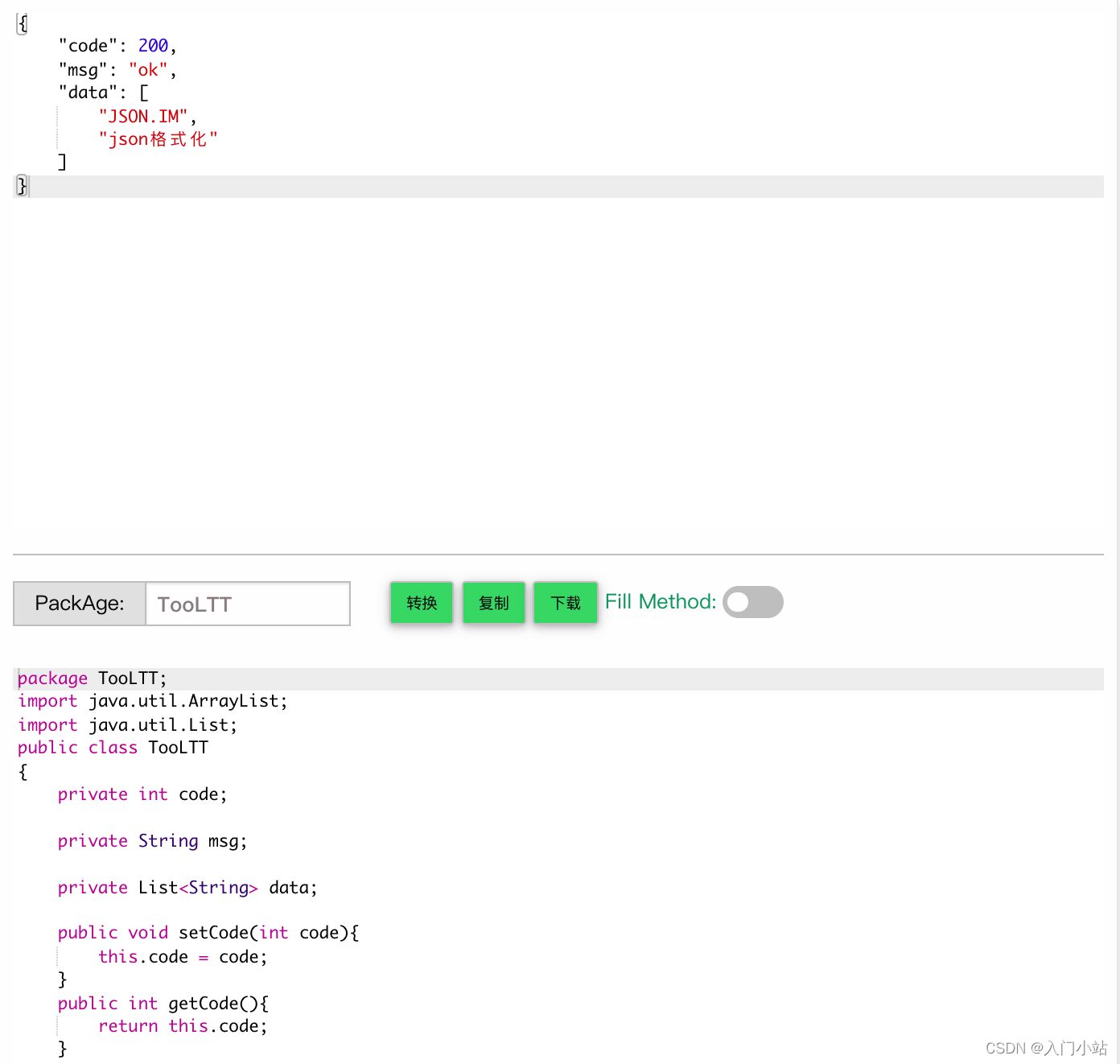The height and width of the screenshot is (1064, 1120).
Task: Click the private String msg; line
Action: coord(153,841)
